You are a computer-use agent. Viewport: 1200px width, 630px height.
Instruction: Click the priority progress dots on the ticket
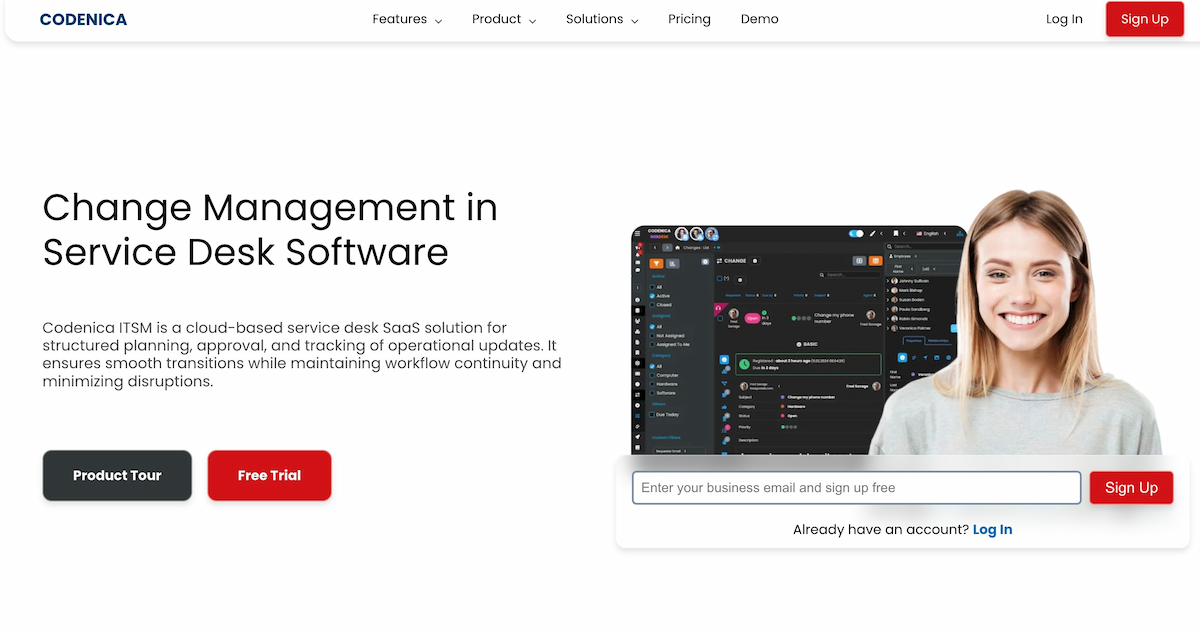pos(799,317)
